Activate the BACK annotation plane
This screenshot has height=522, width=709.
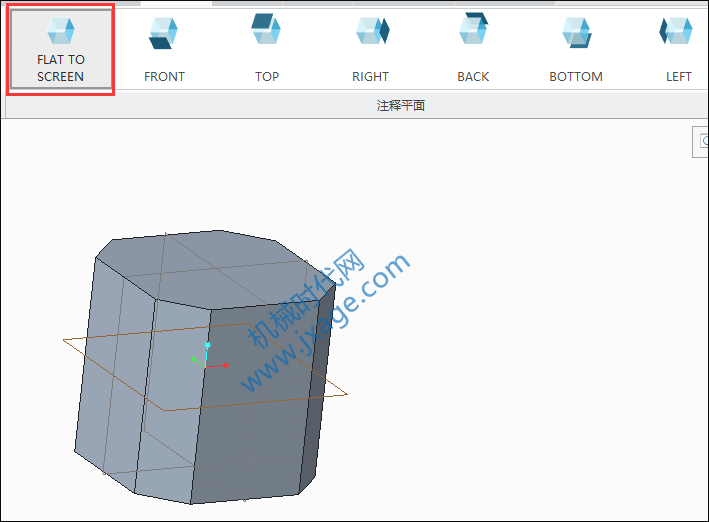tap(473, 49)
